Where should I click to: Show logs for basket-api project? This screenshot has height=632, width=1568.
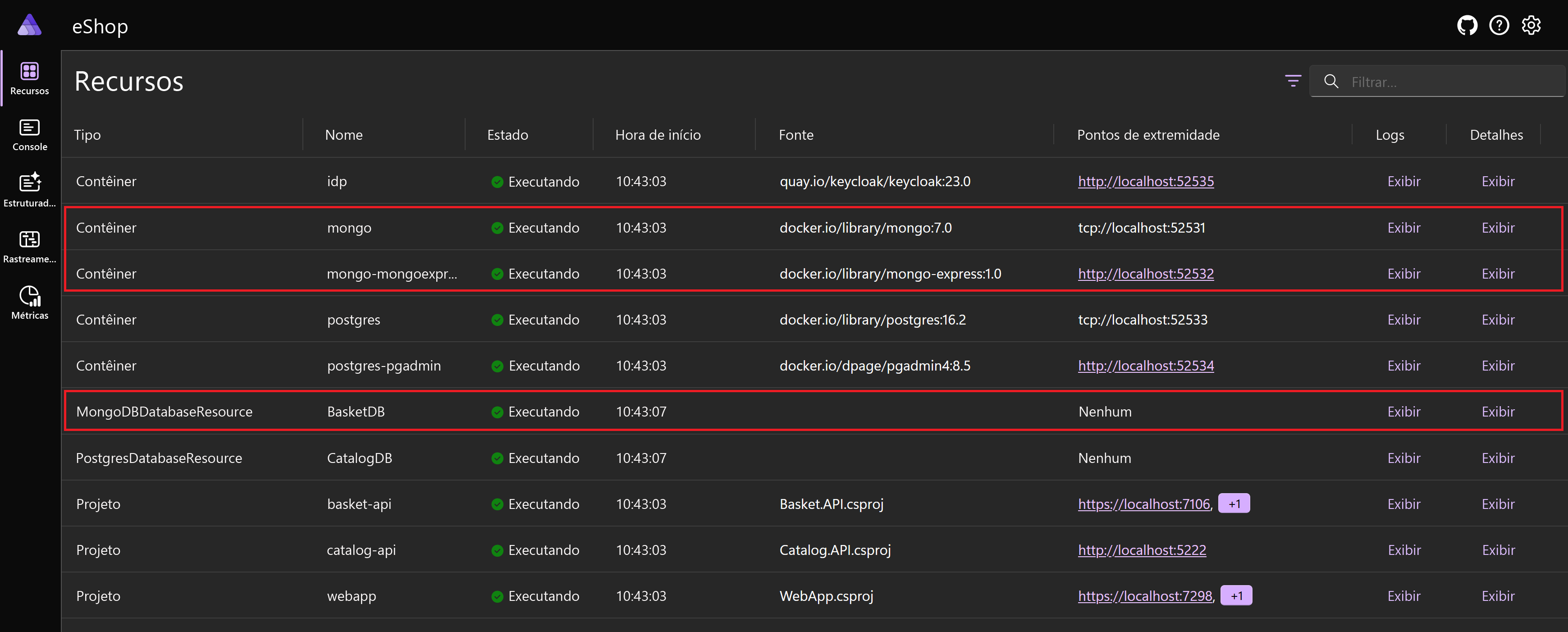(1403, 504)
